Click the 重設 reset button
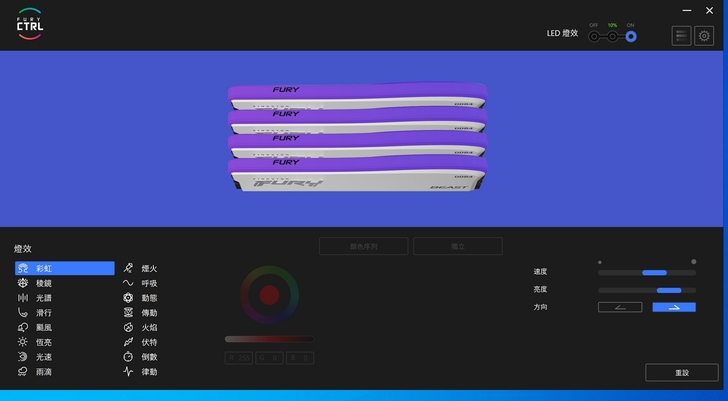 coord(682,373)
